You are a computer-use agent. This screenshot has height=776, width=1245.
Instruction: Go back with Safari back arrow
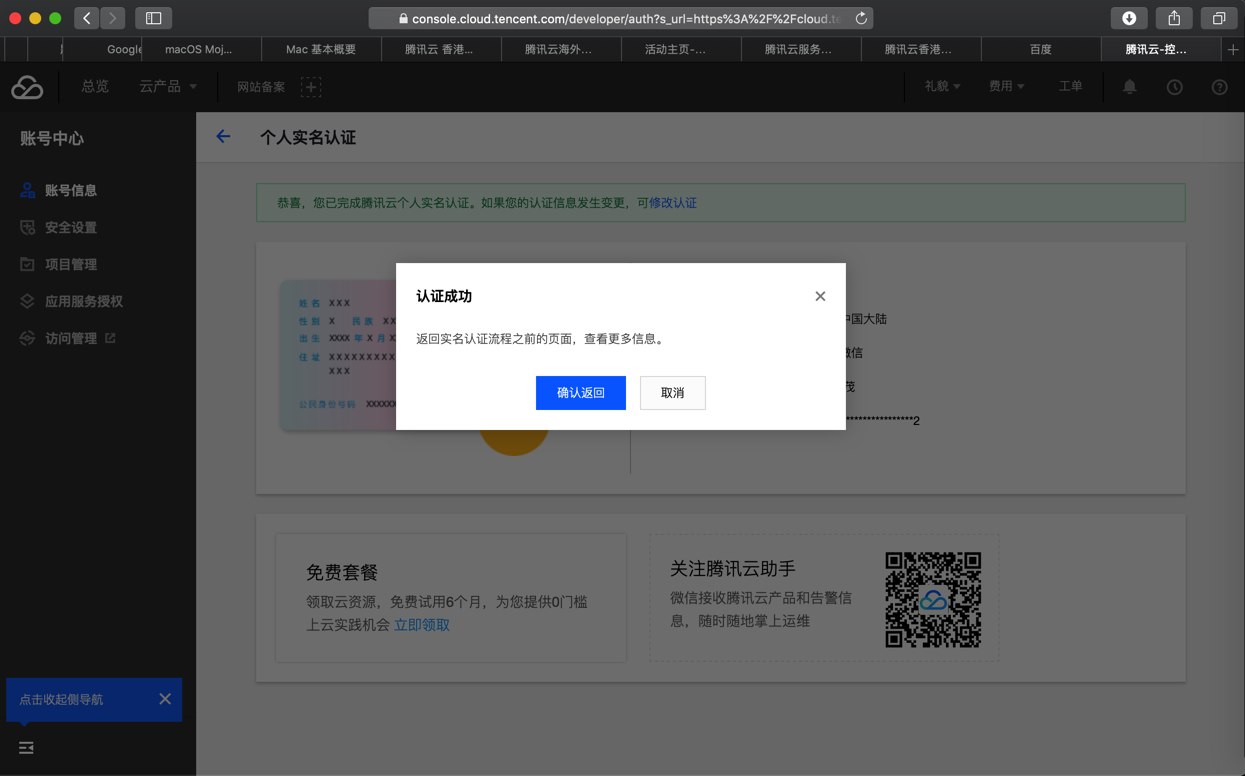(87, 18)
